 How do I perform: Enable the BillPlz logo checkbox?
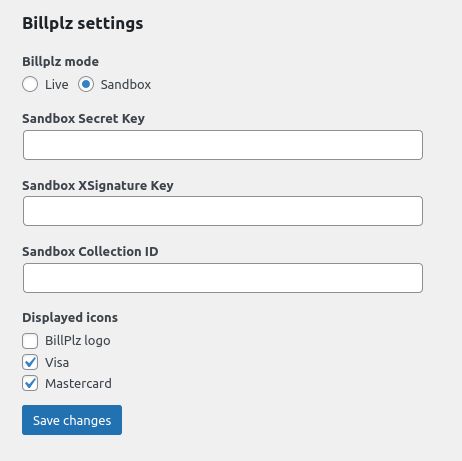[30, 341]
